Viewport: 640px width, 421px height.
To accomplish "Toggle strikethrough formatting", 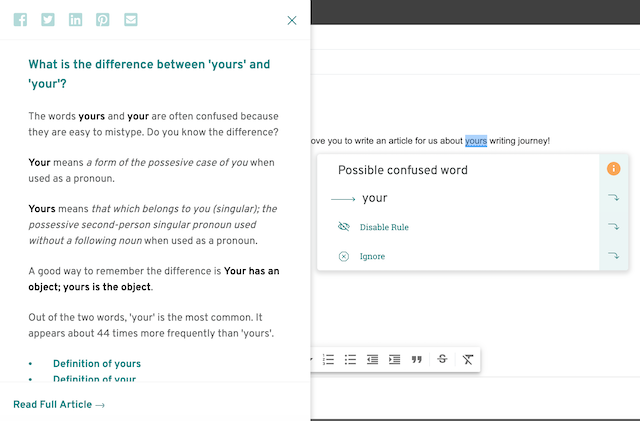I will tap(442, 359).
